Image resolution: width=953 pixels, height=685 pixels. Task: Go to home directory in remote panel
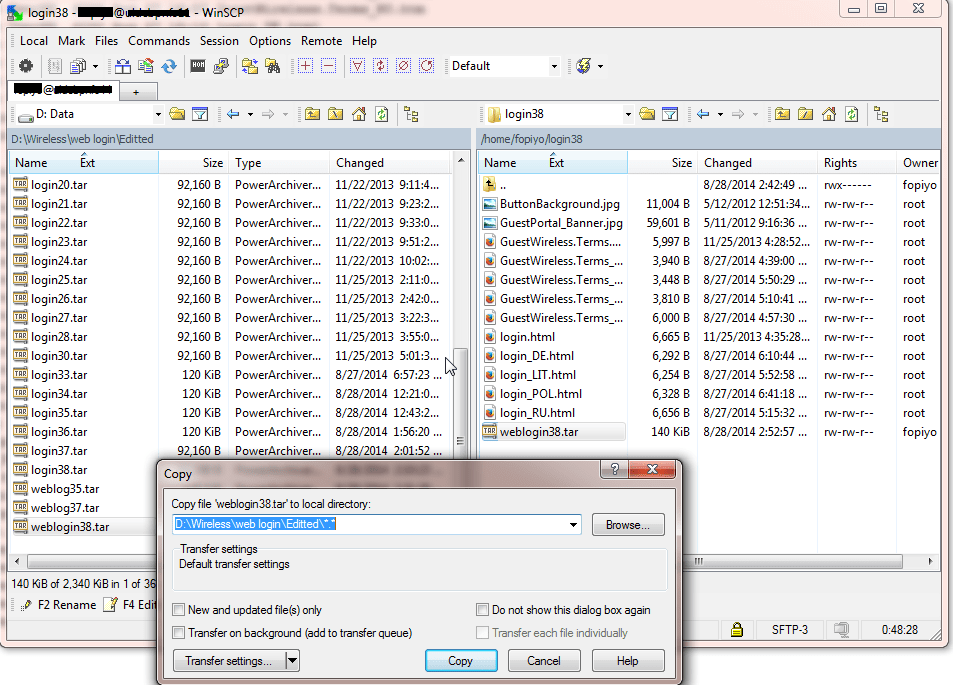click(x=828, y=114)
